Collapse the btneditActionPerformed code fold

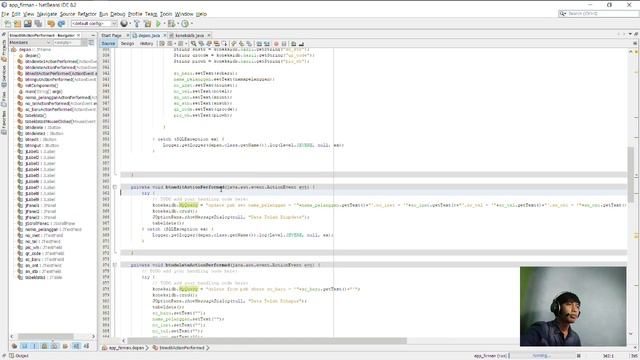(115, 187)
